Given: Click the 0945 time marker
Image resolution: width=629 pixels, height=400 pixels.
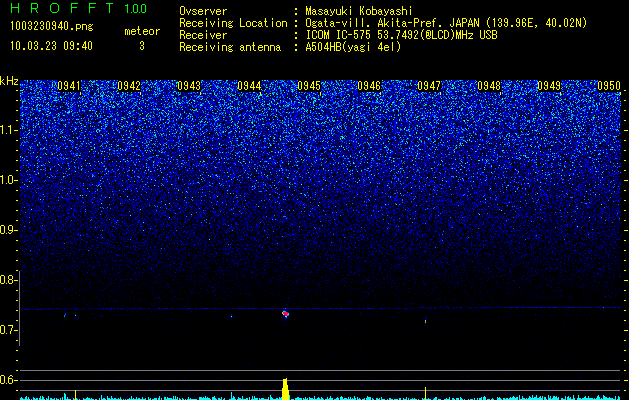Looking at the screenshot, I should coord(309,86).
